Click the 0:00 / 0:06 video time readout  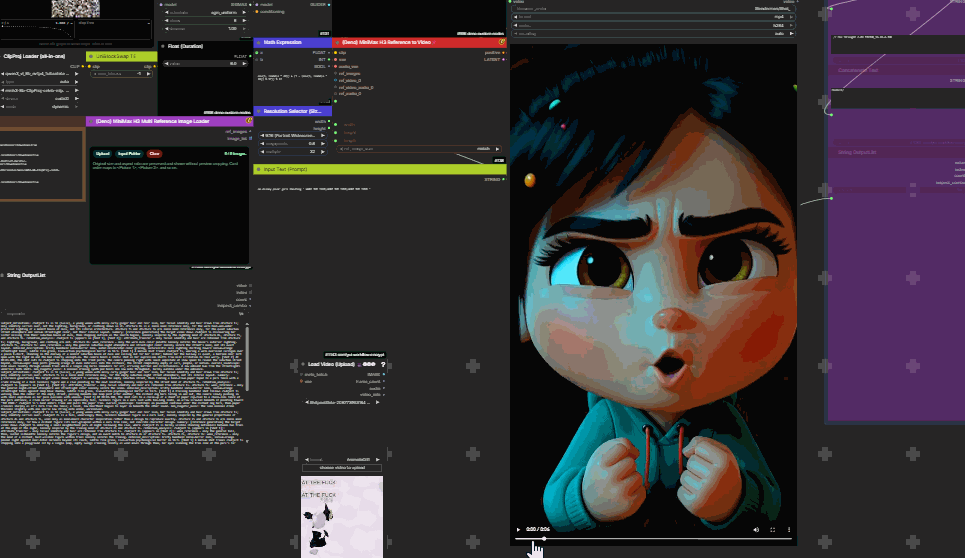tap(538, 529)
